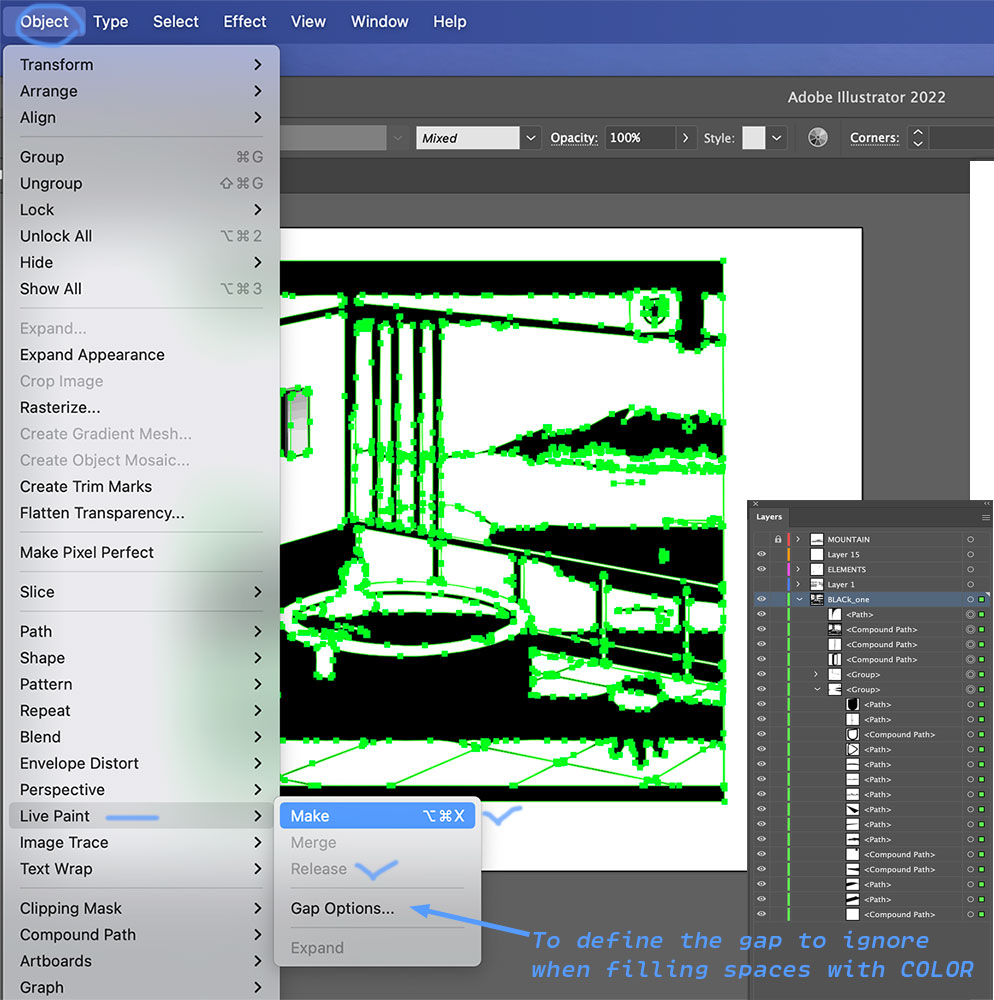The width and height of the screenshot is (994, 1000).
Task: Open the Effect menu
Action: 244,21
